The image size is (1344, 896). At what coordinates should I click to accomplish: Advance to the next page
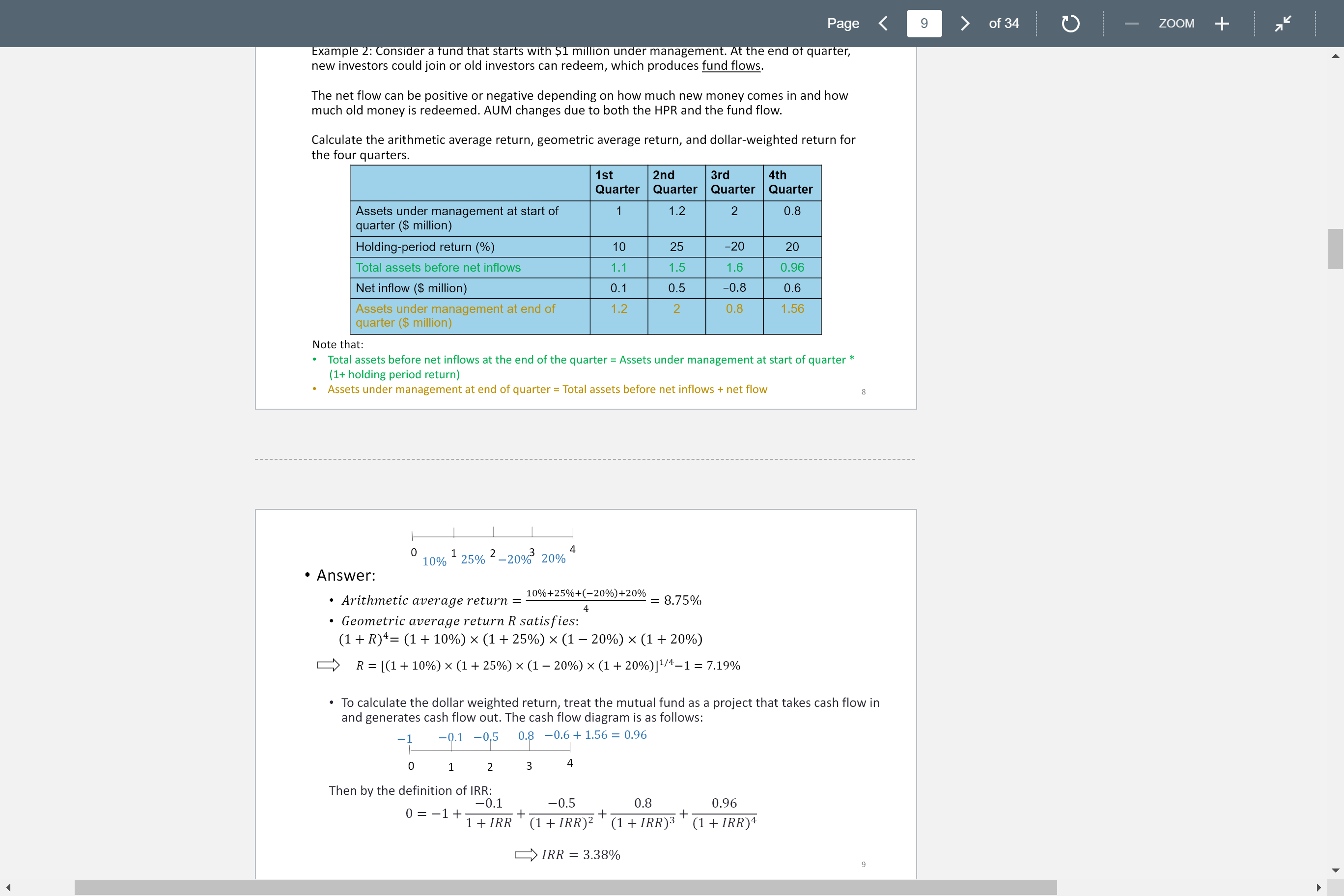pos(965,24)
